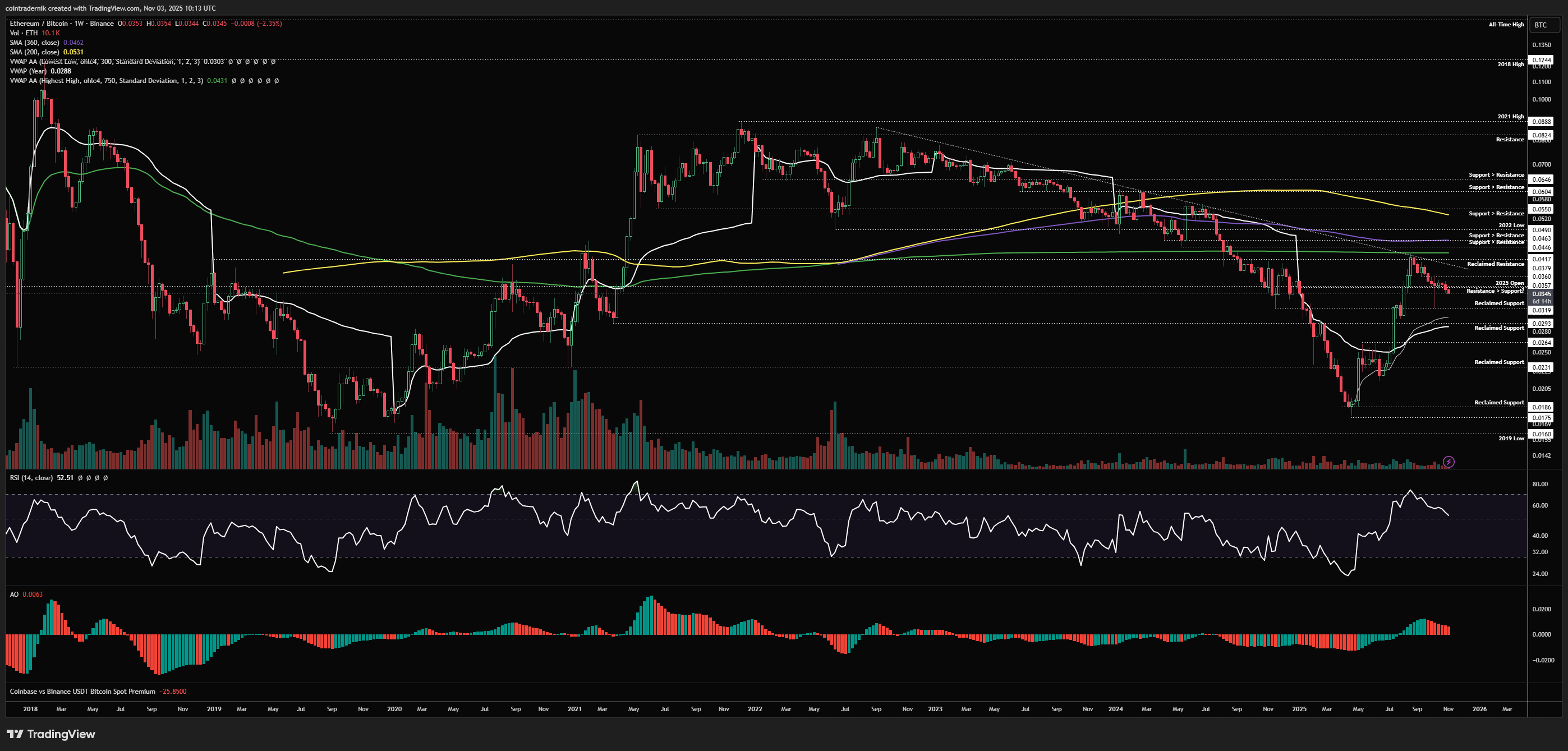Select the SMA (360, close) legend
Image resolution: width=1568 pixels, height=751 pixels.
pos(34,43)
